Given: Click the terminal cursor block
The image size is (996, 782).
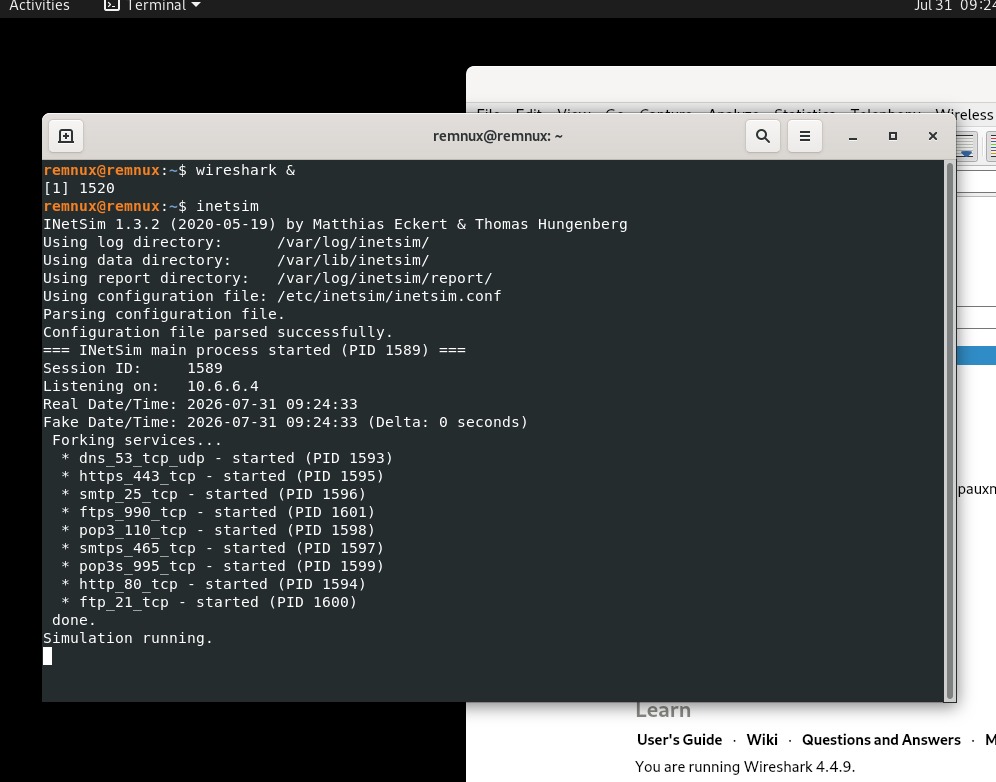Looking at the screenshot, I should click(48, 656).
